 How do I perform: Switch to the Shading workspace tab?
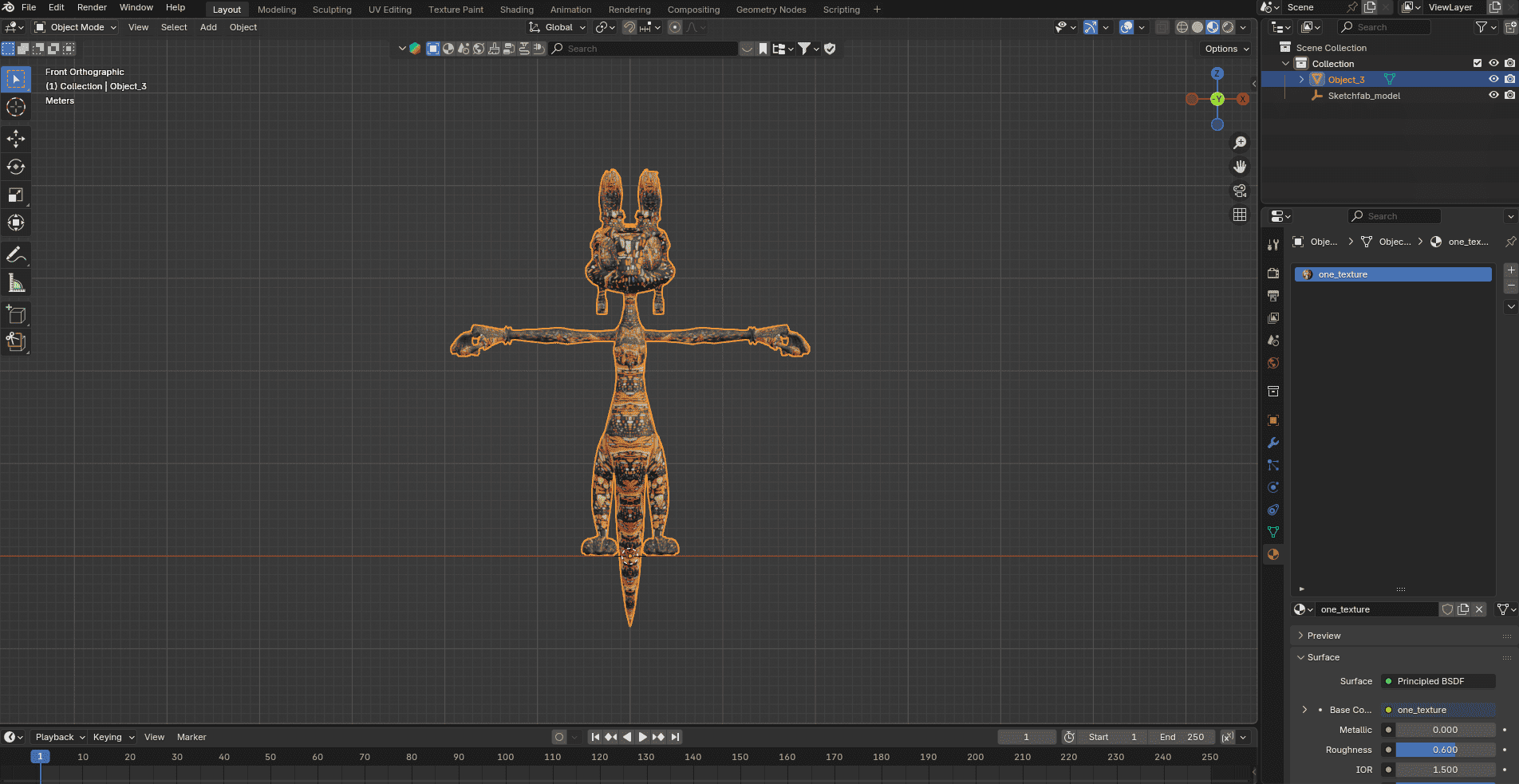pos(517,10)
